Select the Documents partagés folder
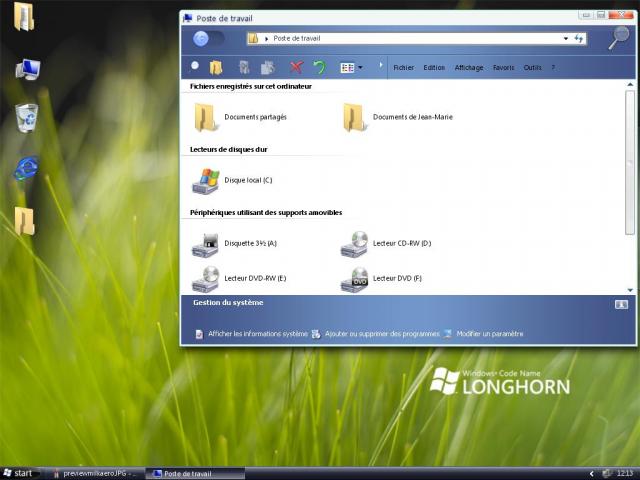Screen dimensions: 640x480 (240, 117)
